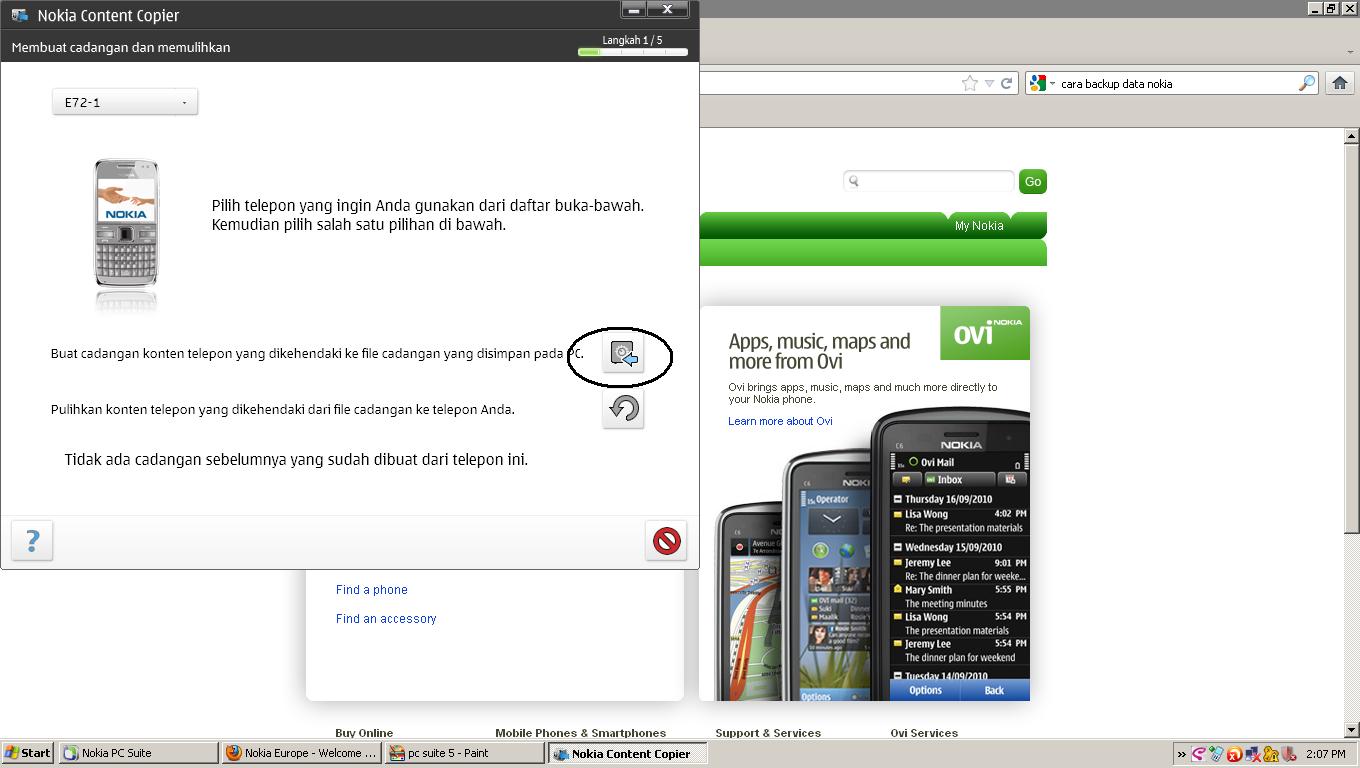This screenshot has width=1360, height=768.
Task: Open the E72-1 phone selection dropdown
Action: tap(125, 102)
